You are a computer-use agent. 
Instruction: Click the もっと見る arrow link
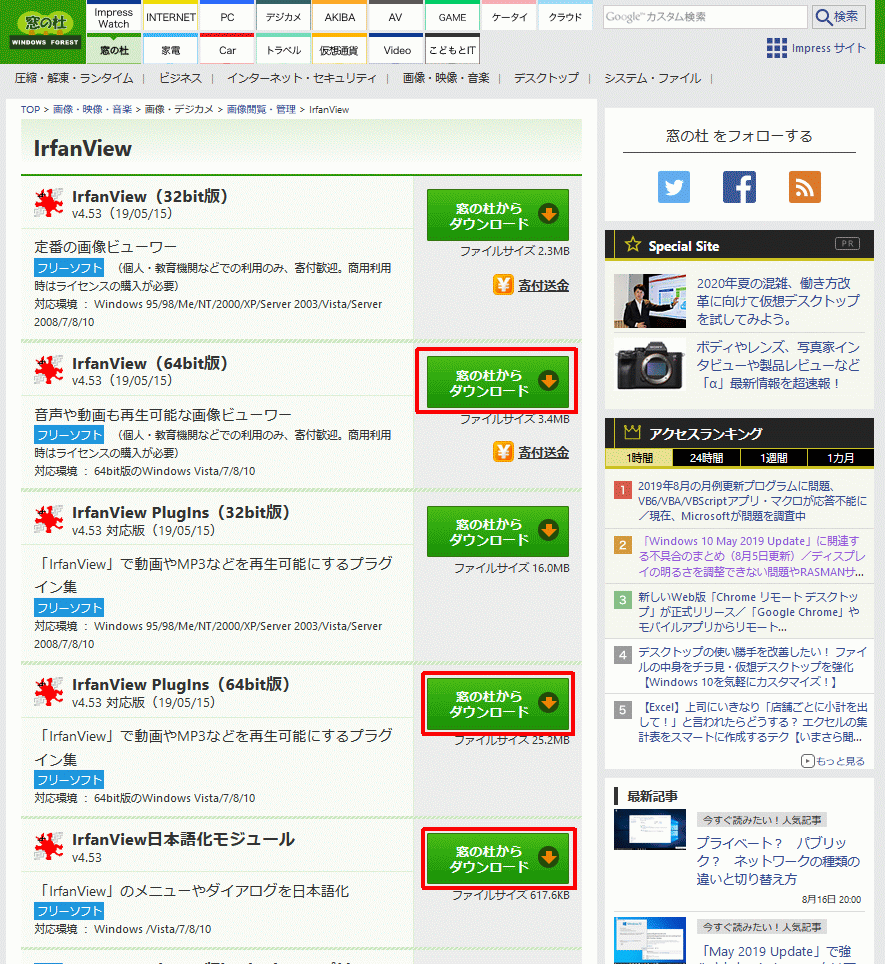833,761
